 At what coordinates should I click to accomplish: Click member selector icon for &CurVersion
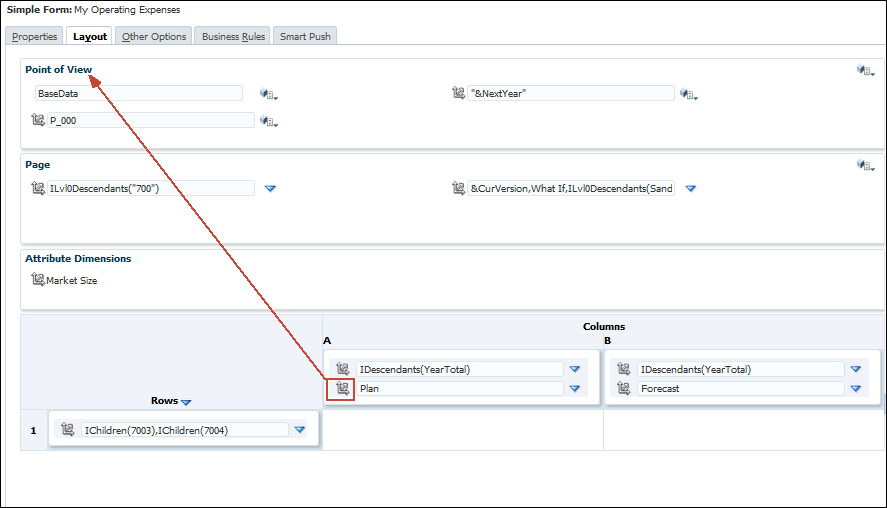coord(458,188)
